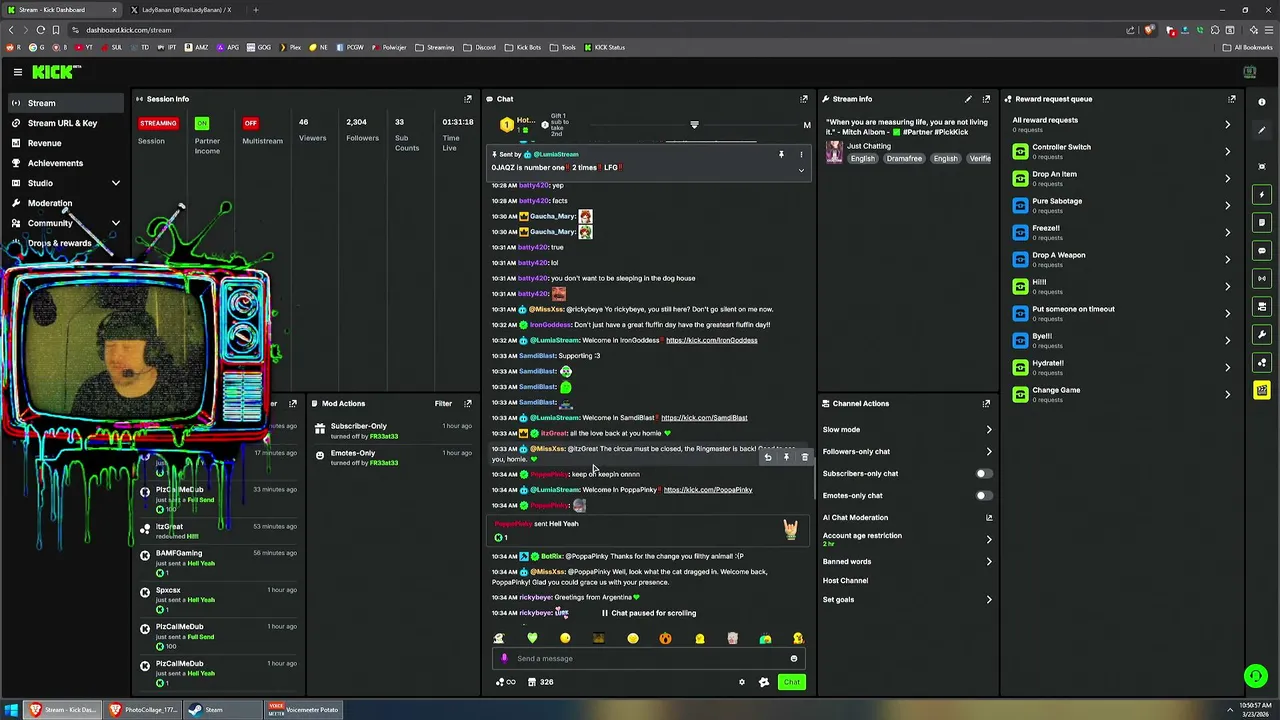Delete the highlighted MissXss chat message

[x=804, y=457]
